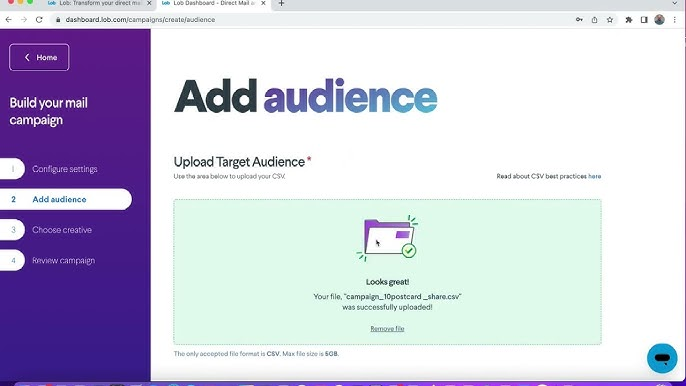Open CSV best practices 'here' link
This screenshot has height=386, width=686.
click(x=594, y=176)
